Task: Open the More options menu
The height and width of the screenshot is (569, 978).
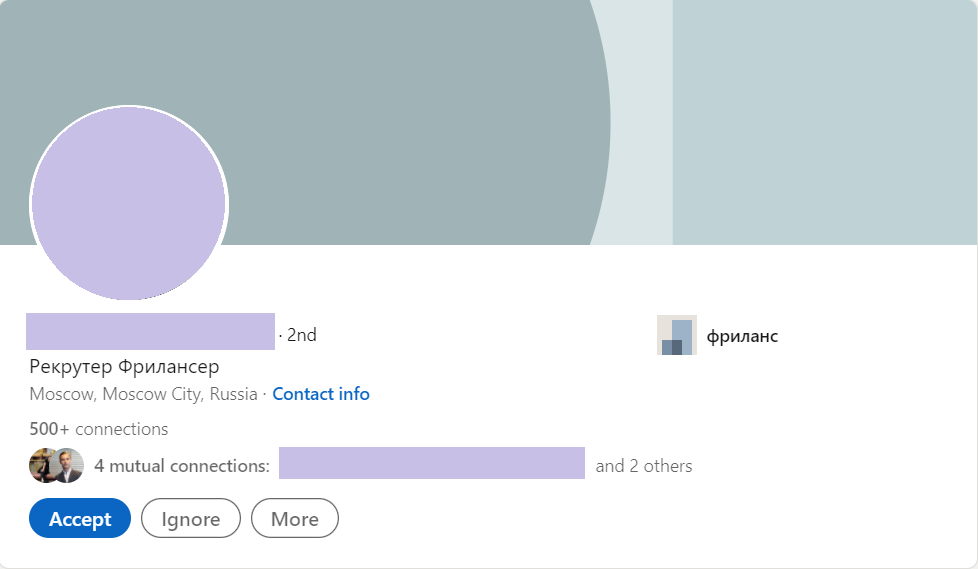Action: point(295,519)
